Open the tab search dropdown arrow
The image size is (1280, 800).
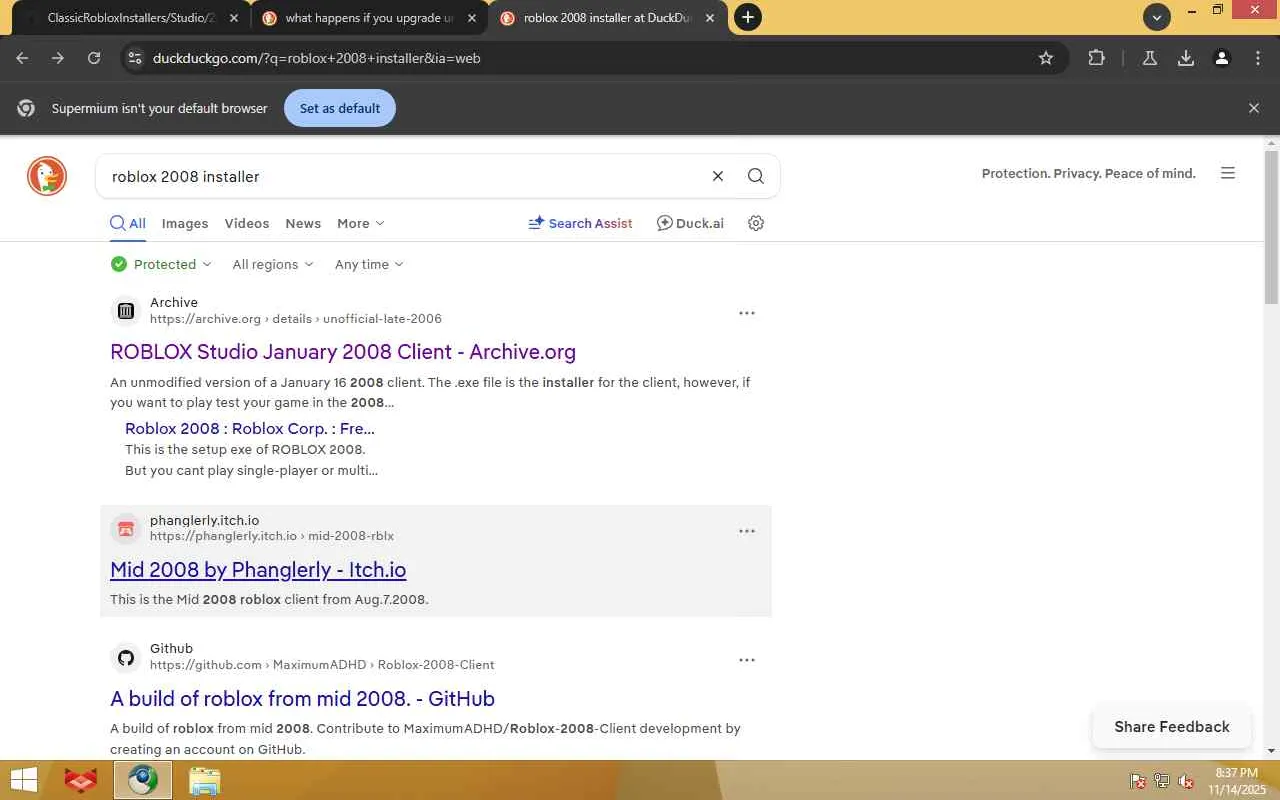(1157, 17)
